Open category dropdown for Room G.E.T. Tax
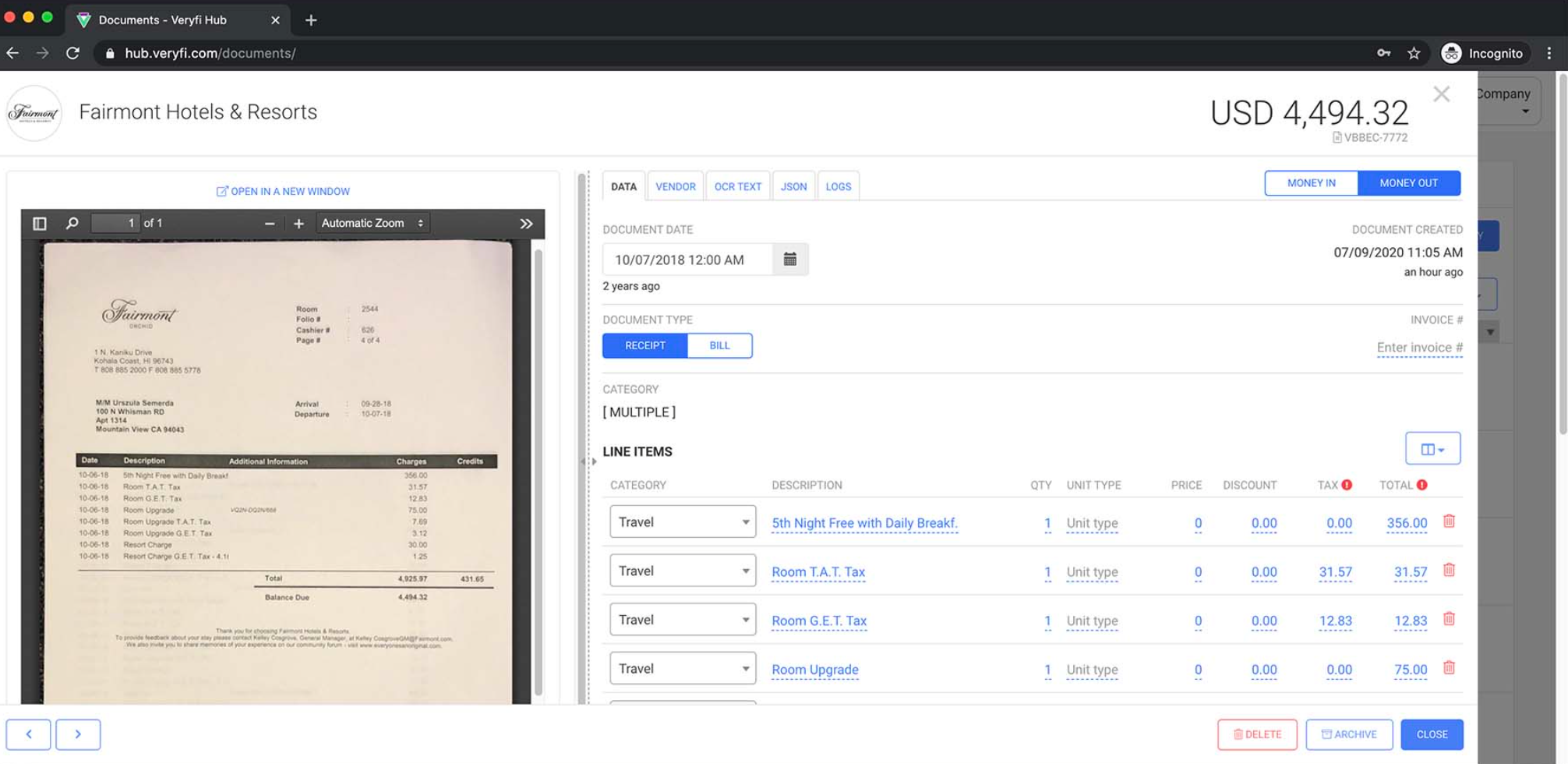This screenshot has height=764, width=1568. [x=683, y=620]
